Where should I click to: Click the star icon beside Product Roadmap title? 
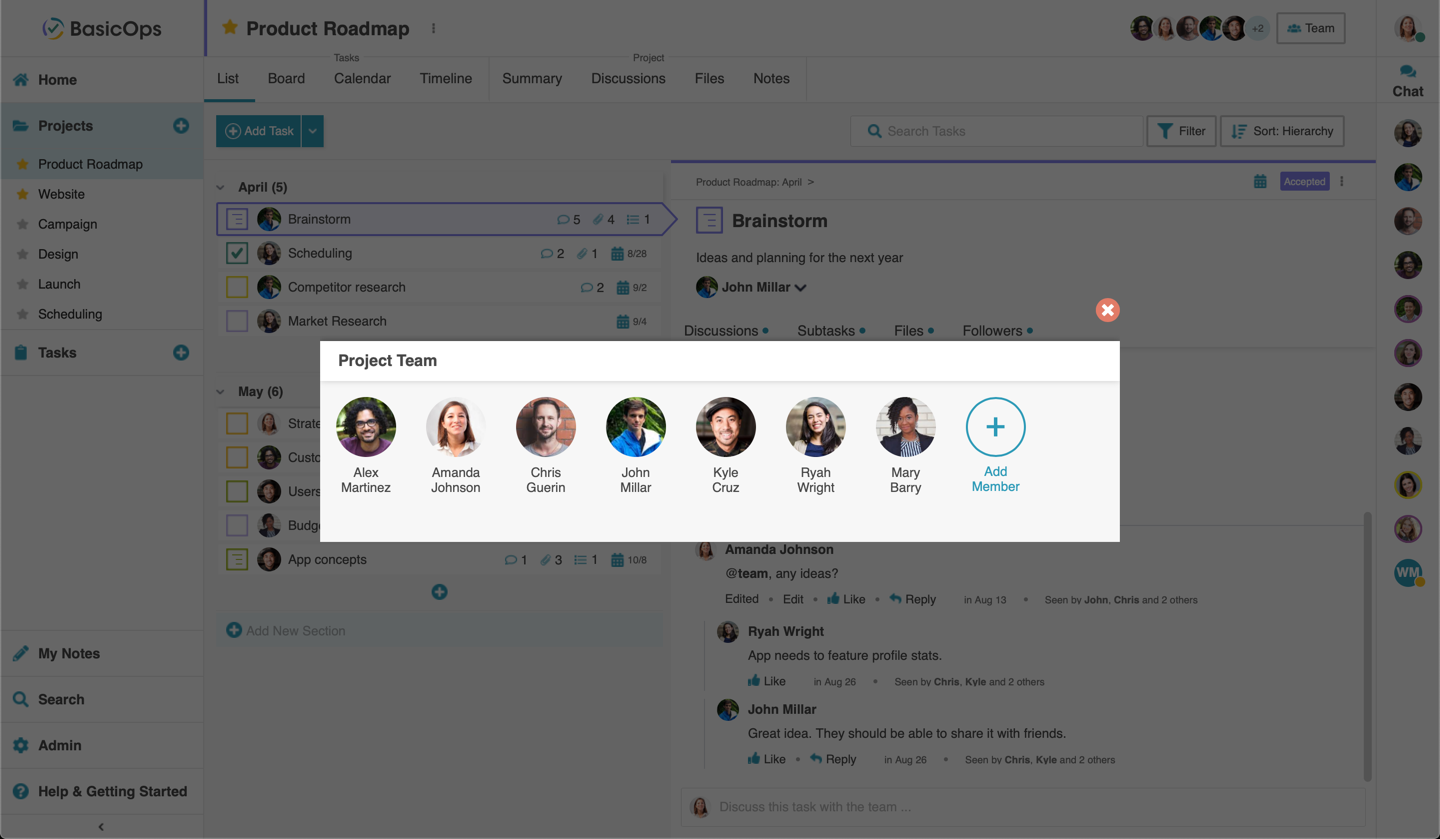(230, 28)
